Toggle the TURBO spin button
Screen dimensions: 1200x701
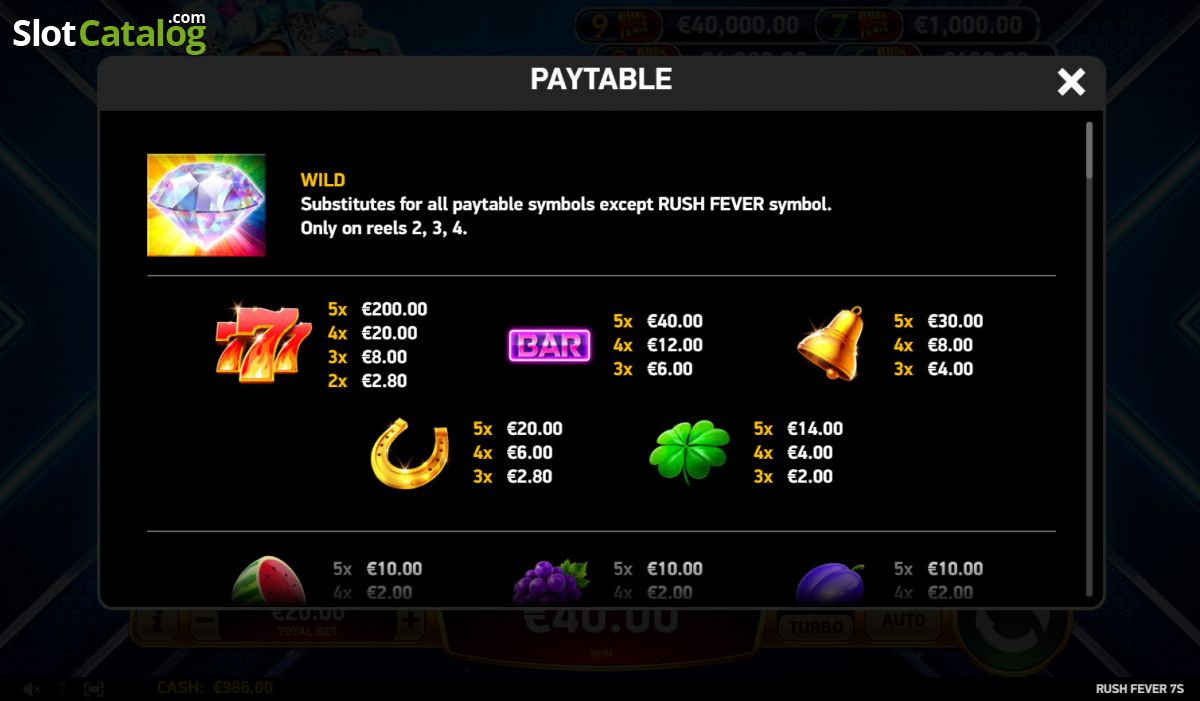point(817,627)
